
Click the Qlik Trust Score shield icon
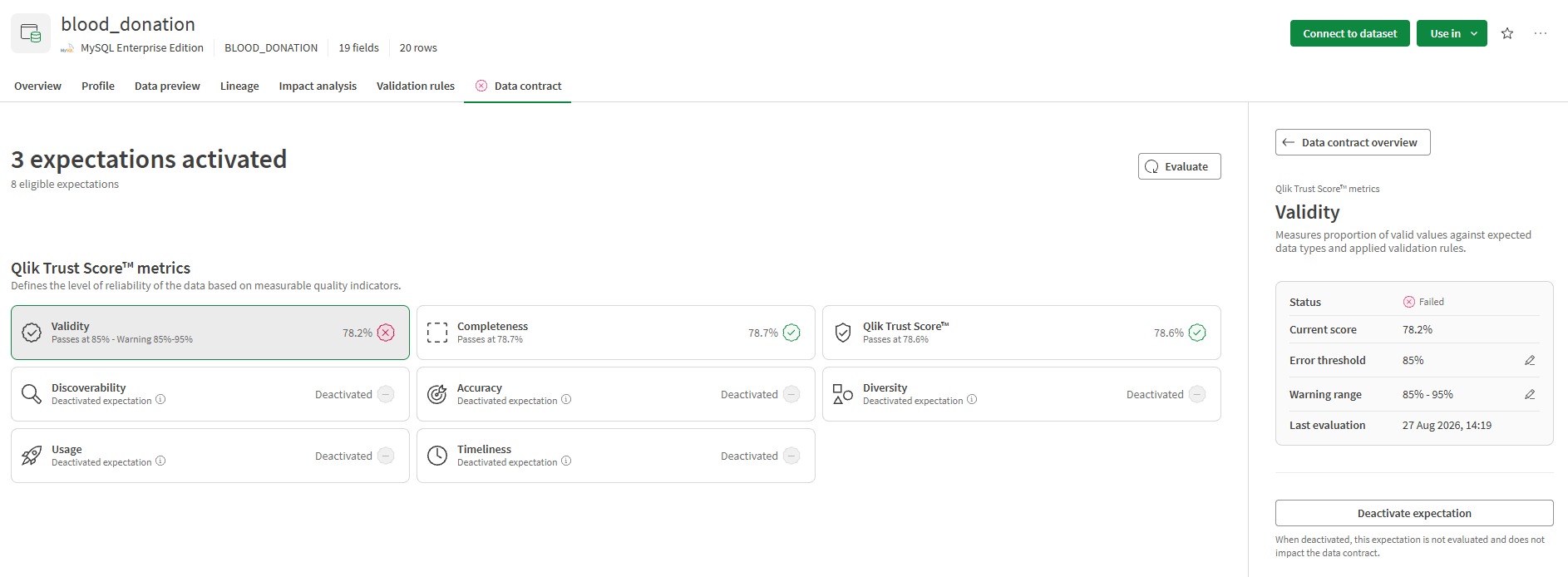pos(843,333)
